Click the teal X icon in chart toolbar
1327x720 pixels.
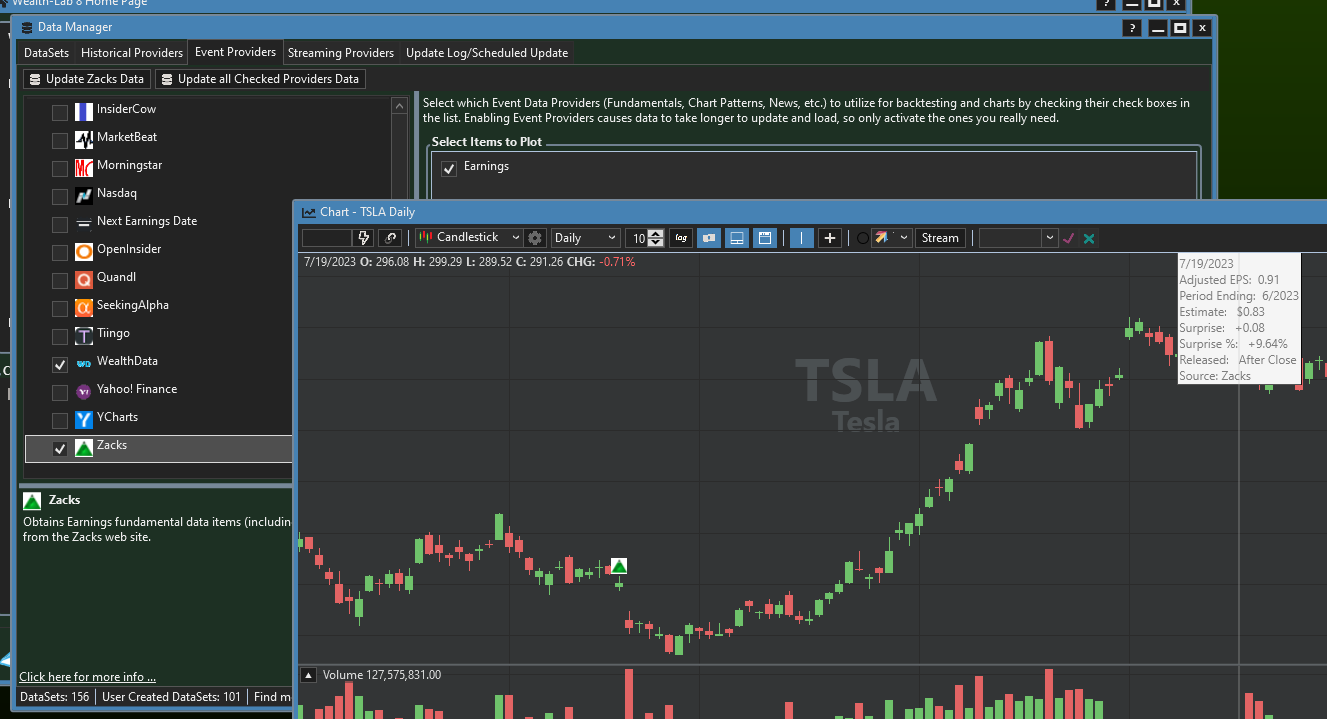coord(1089,238)
